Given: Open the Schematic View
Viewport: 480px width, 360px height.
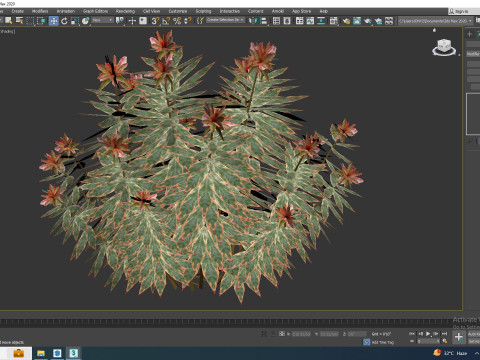Looking at the screenshot, I should [x=321, y=21].
